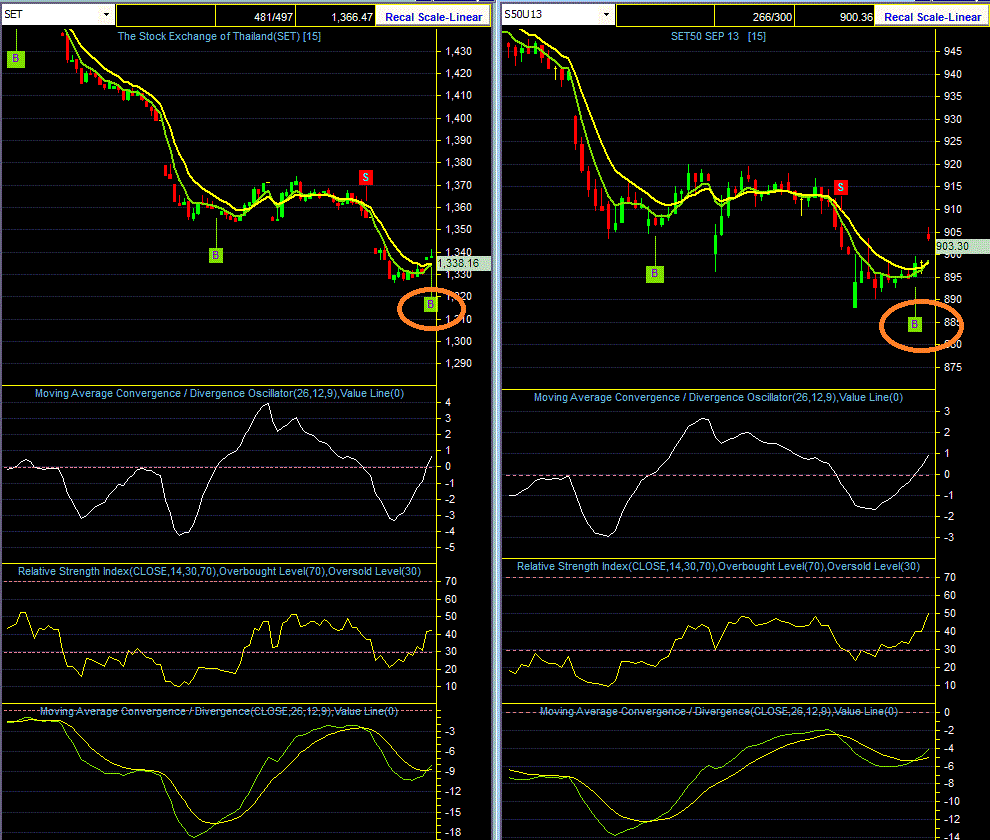990x840 pixels.
Task: Click MACD(CLOSE,26,12,9) title in SET50 panel
Action: pos(719,712)
